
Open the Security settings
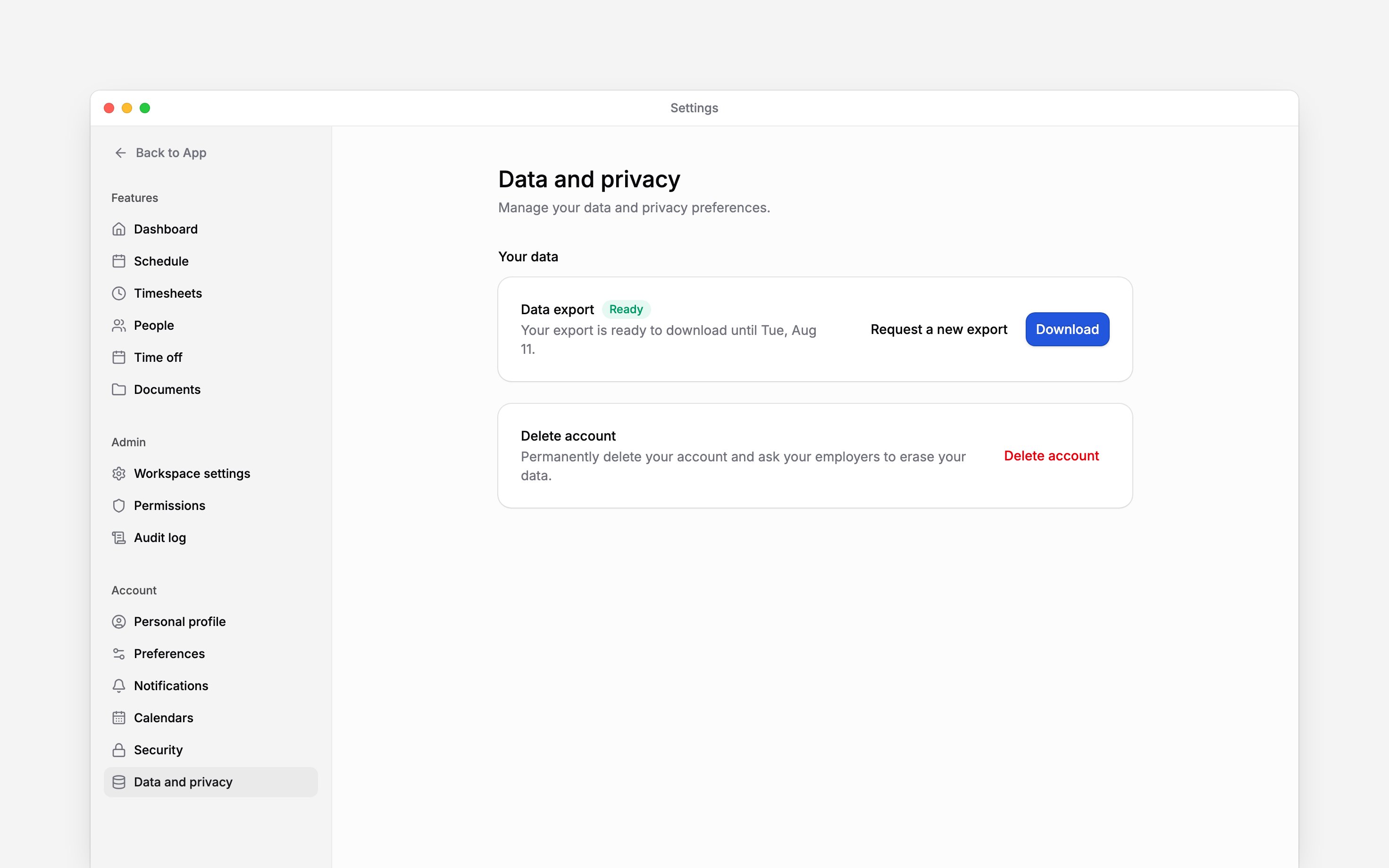(x=210, y=751)
